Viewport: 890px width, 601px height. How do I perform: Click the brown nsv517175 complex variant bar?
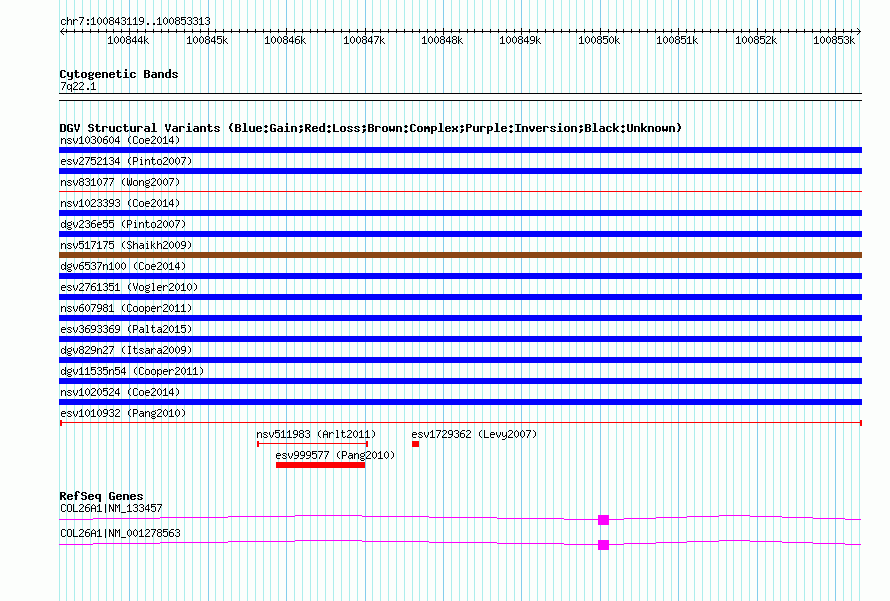click(460, 255)
